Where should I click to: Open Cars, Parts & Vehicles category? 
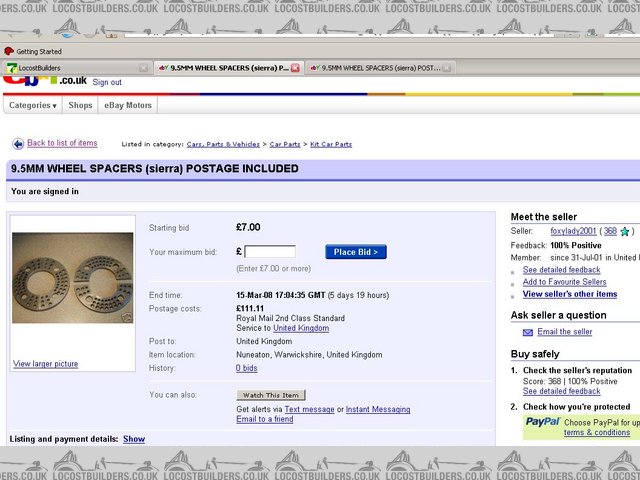pos(223,144)
